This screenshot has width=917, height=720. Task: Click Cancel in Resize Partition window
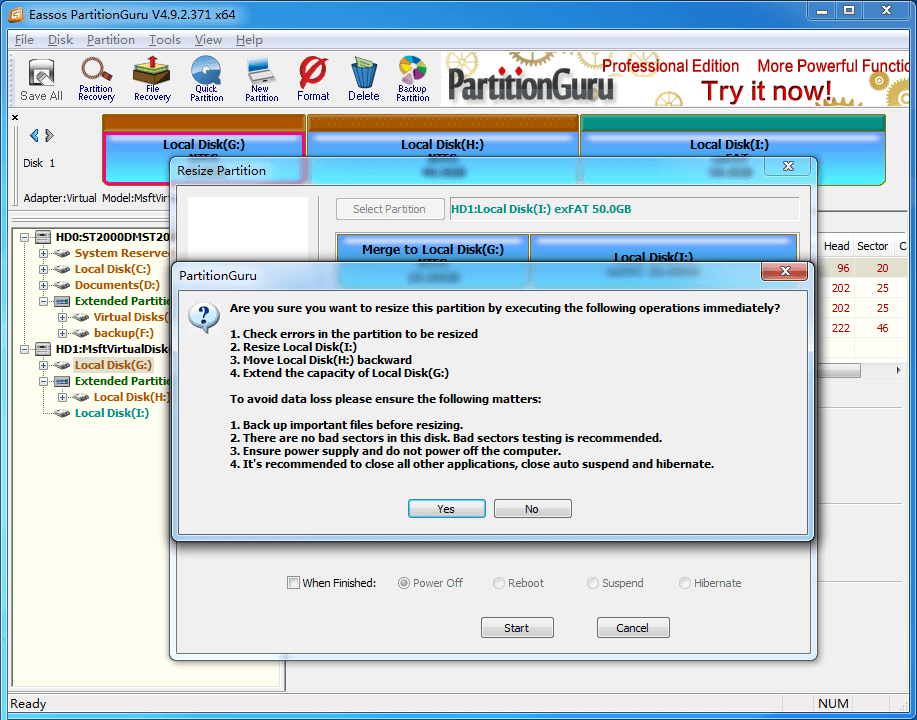pyautogui.click(x=633, y=628)
